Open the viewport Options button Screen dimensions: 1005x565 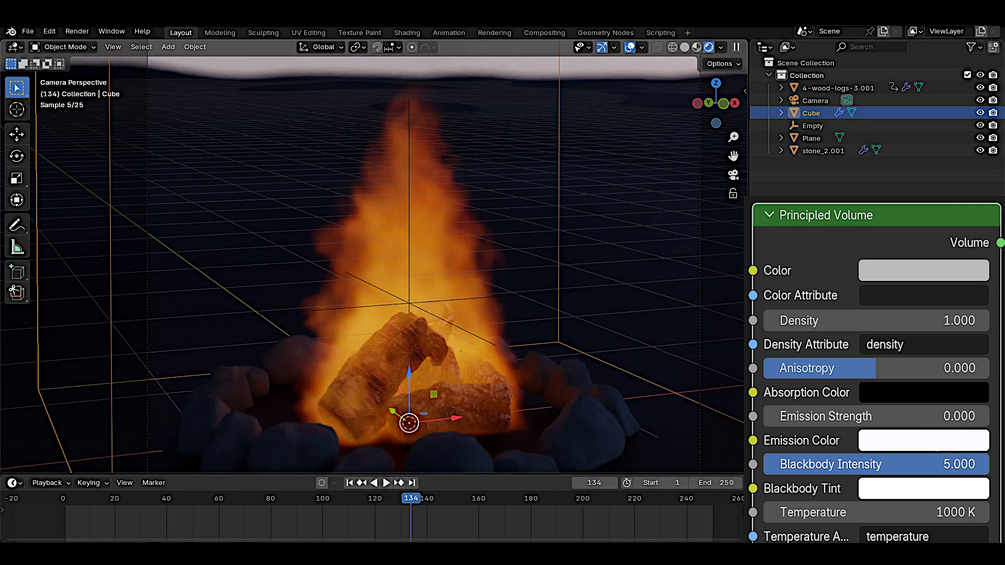[723, 64]
